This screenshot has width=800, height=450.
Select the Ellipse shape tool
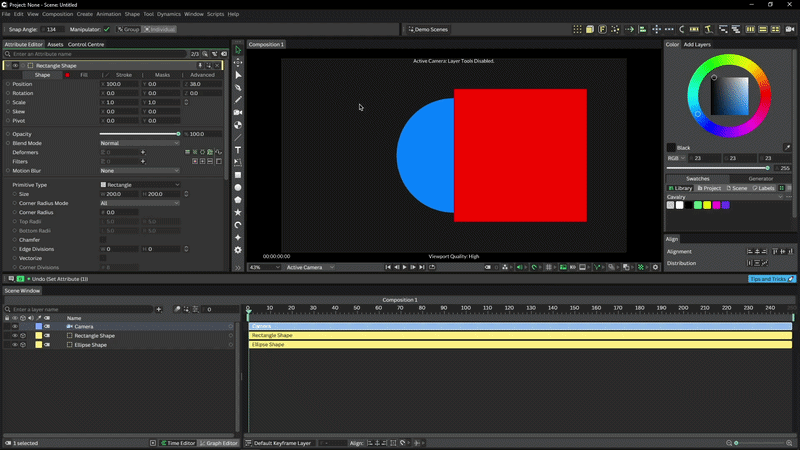tap(238, 188)
